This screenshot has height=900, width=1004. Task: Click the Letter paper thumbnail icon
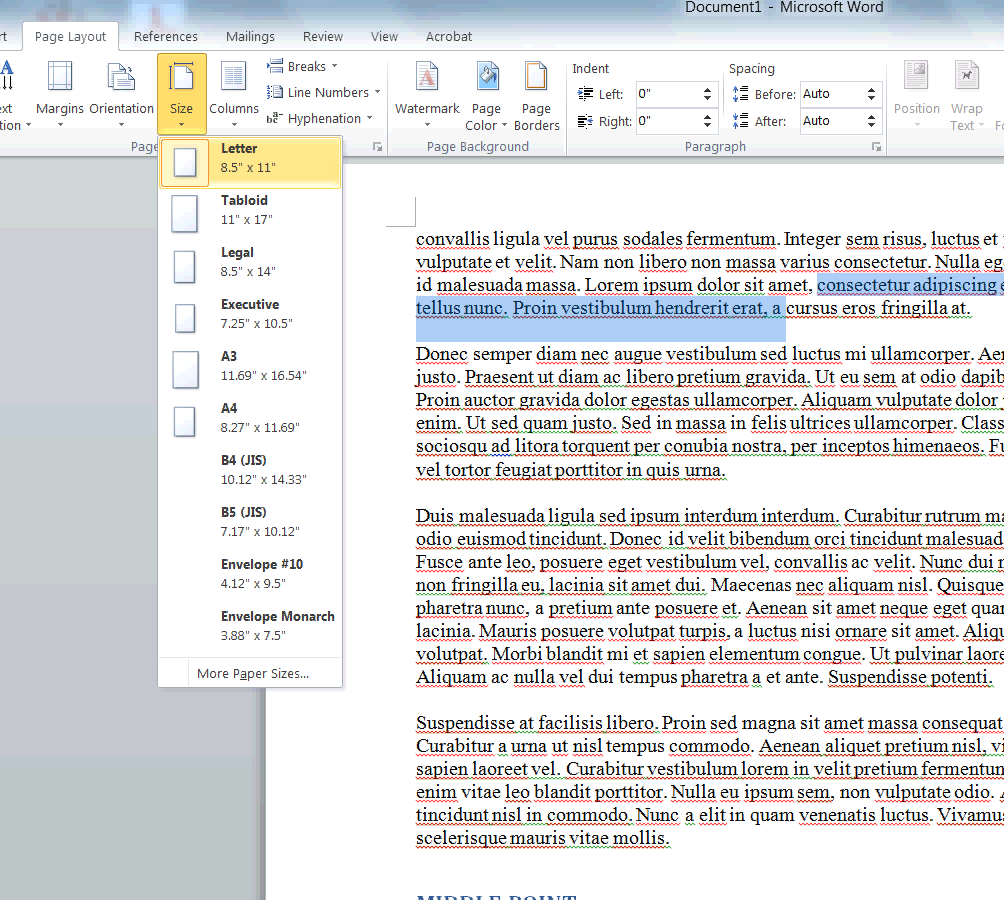pos(185,163)
